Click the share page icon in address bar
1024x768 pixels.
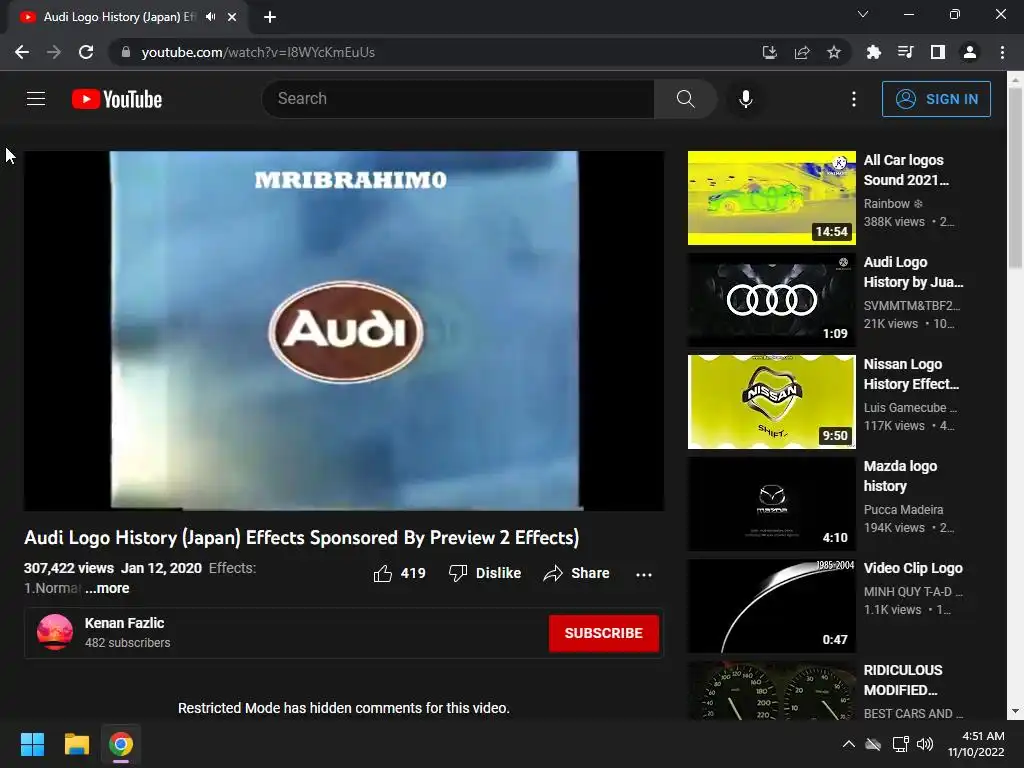802,52
